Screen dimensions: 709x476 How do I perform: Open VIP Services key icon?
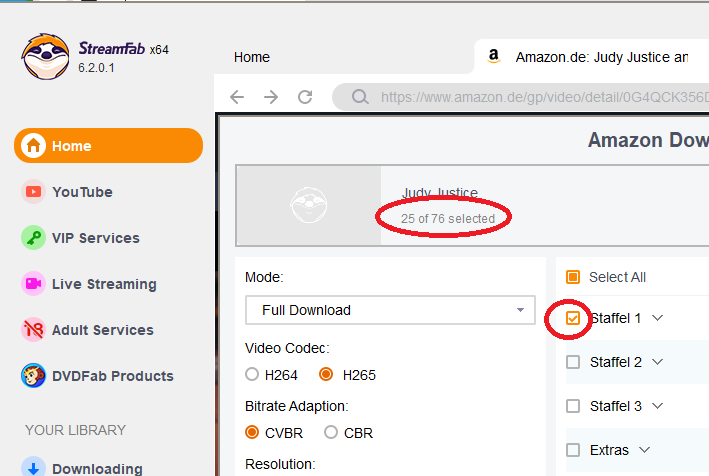34,238
